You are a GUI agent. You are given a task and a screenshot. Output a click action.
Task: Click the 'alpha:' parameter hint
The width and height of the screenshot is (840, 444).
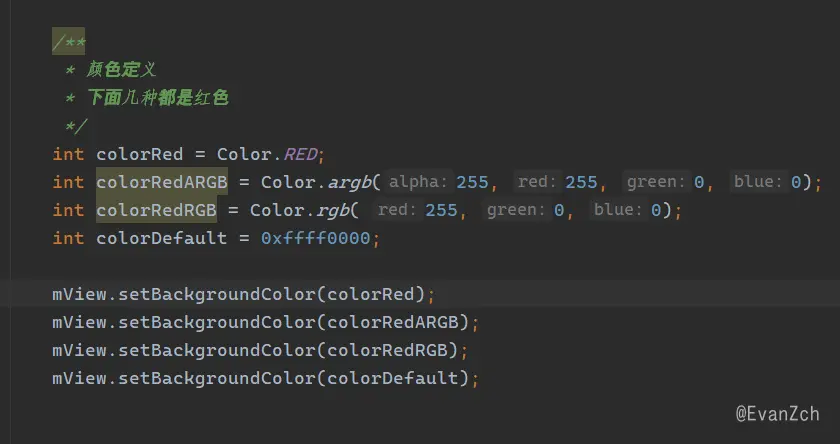pos(418,182)
